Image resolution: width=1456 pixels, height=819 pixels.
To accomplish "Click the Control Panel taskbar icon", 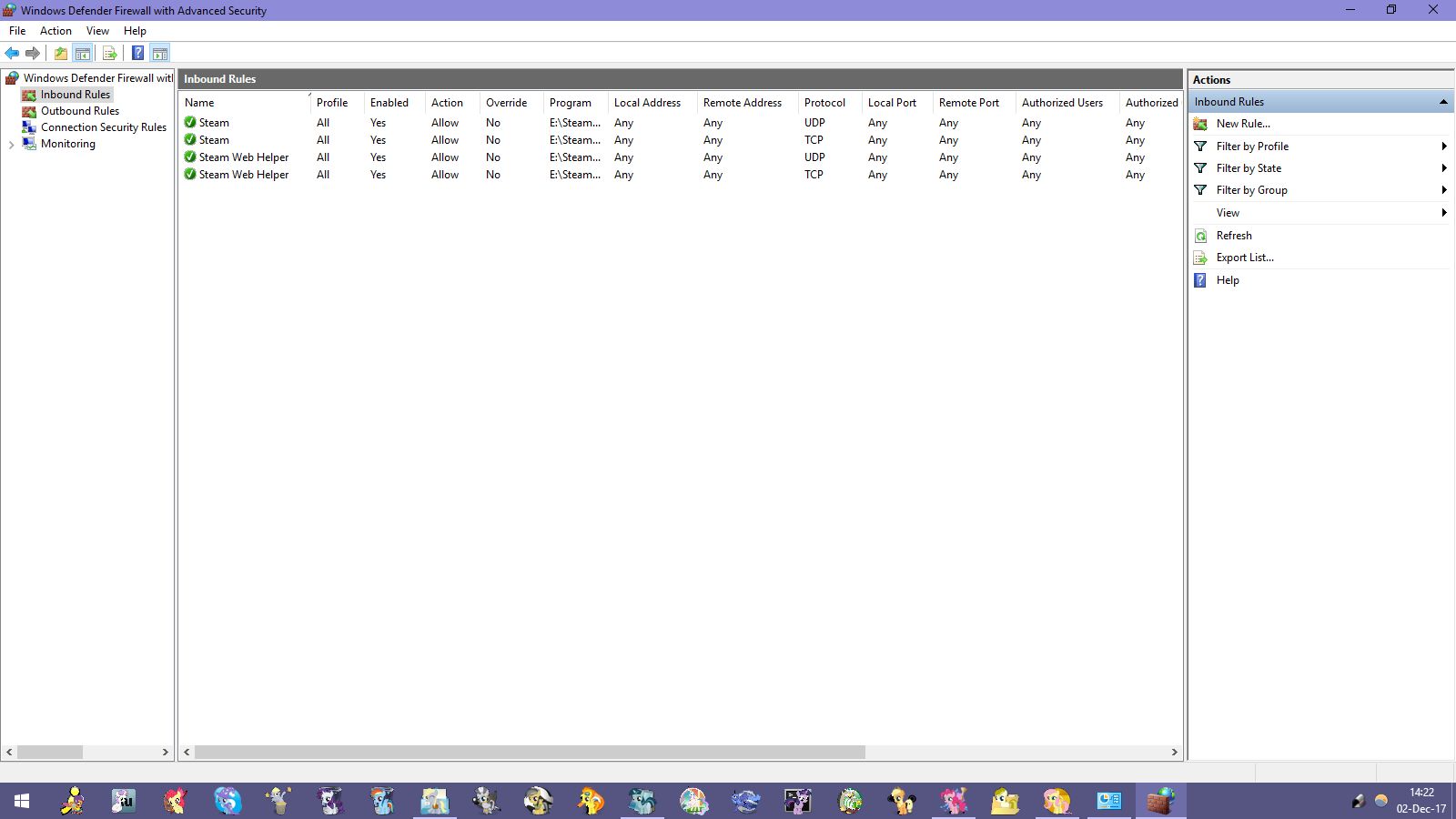I will click(x=1108, y=801).
